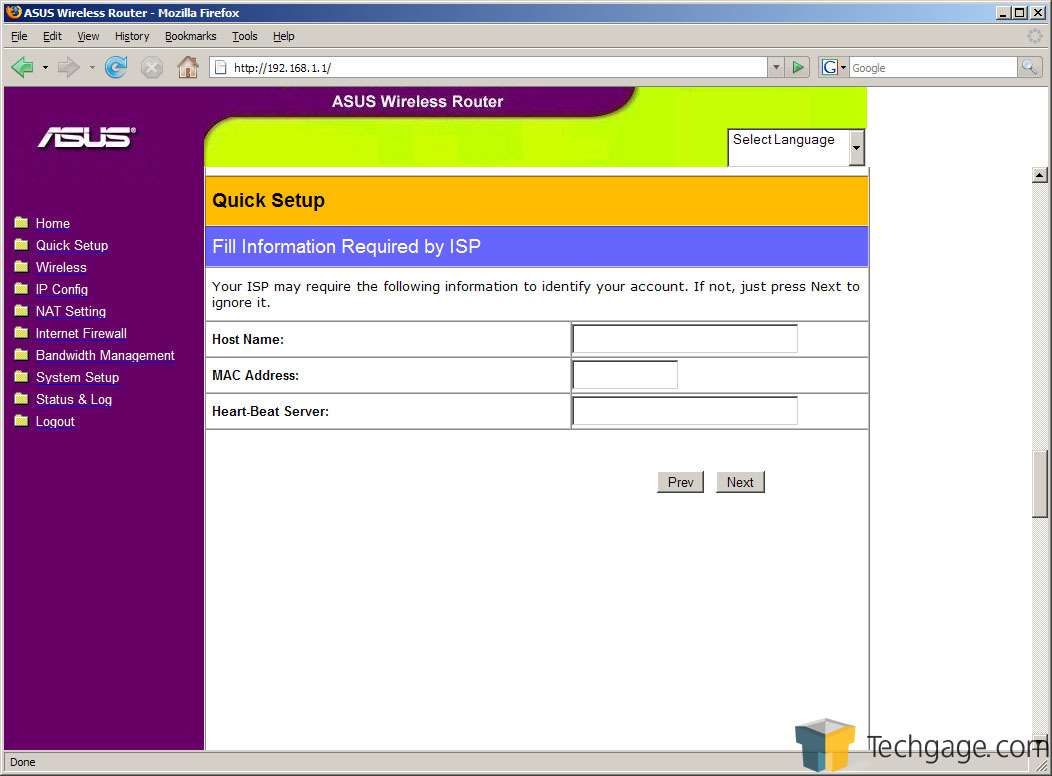The image size is (1052, 776).
Task: Click the folder icon beside Home
Action: coord(21,222)
